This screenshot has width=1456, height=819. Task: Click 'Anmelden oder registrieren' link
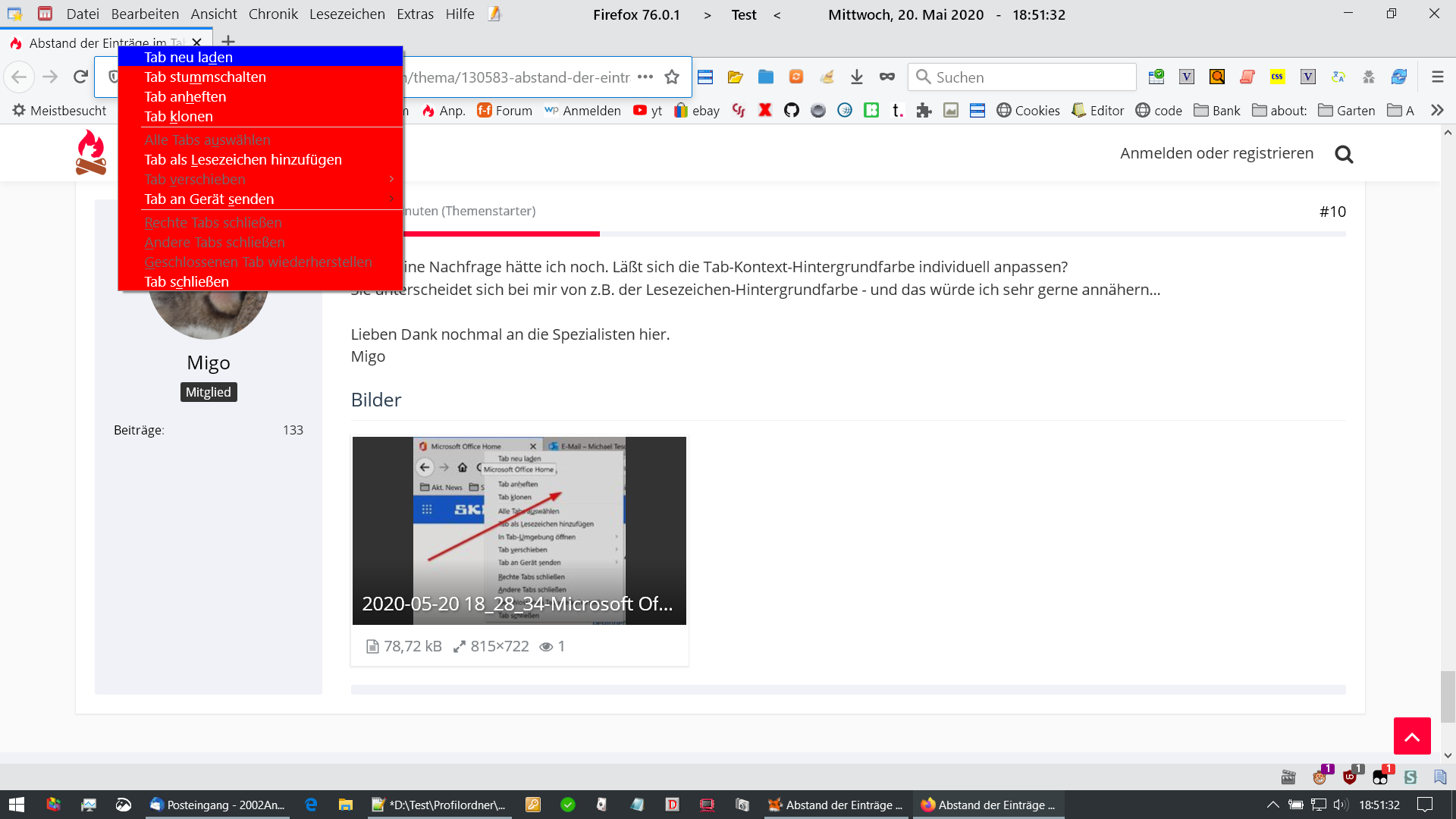[1216, 153]
